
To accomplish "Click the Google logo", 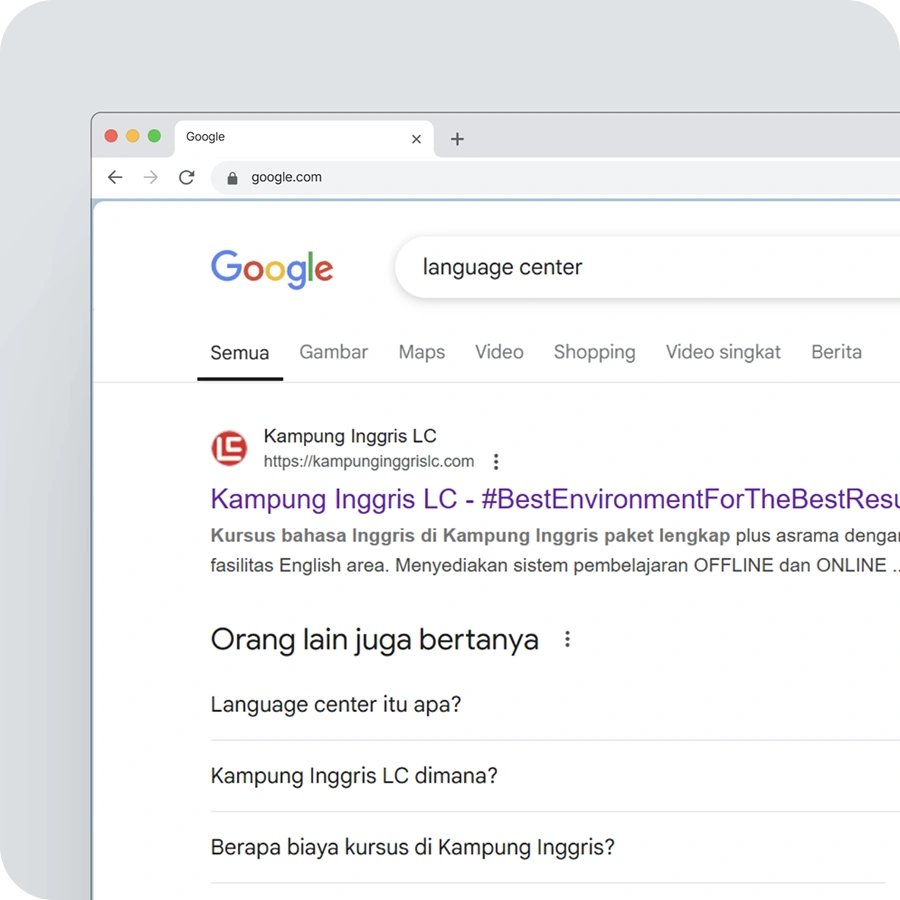I will tap(272, 268).
